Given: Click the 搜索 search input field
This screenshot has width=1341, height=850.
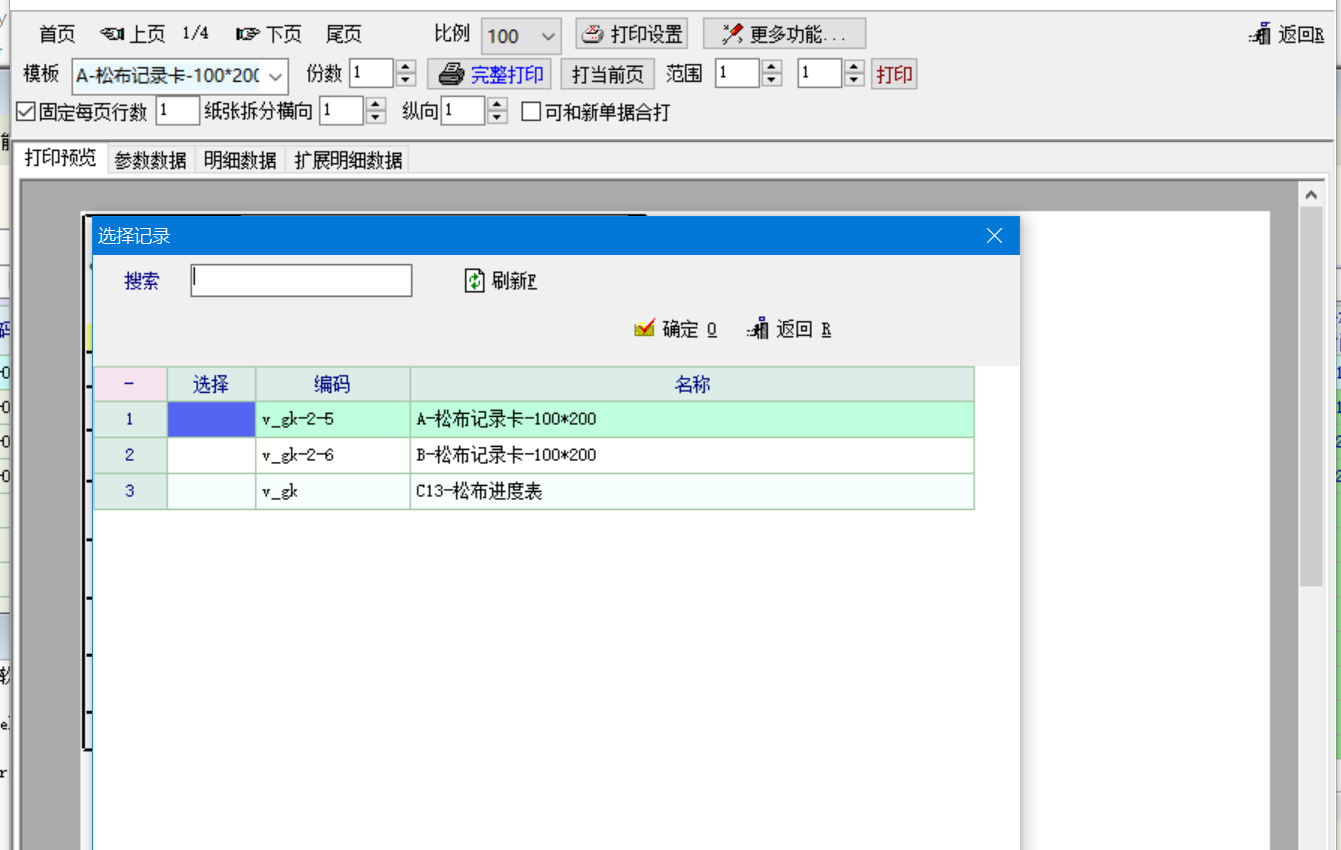Looking at the screenshot, I should pyautogui.click(x=301, y=281).
